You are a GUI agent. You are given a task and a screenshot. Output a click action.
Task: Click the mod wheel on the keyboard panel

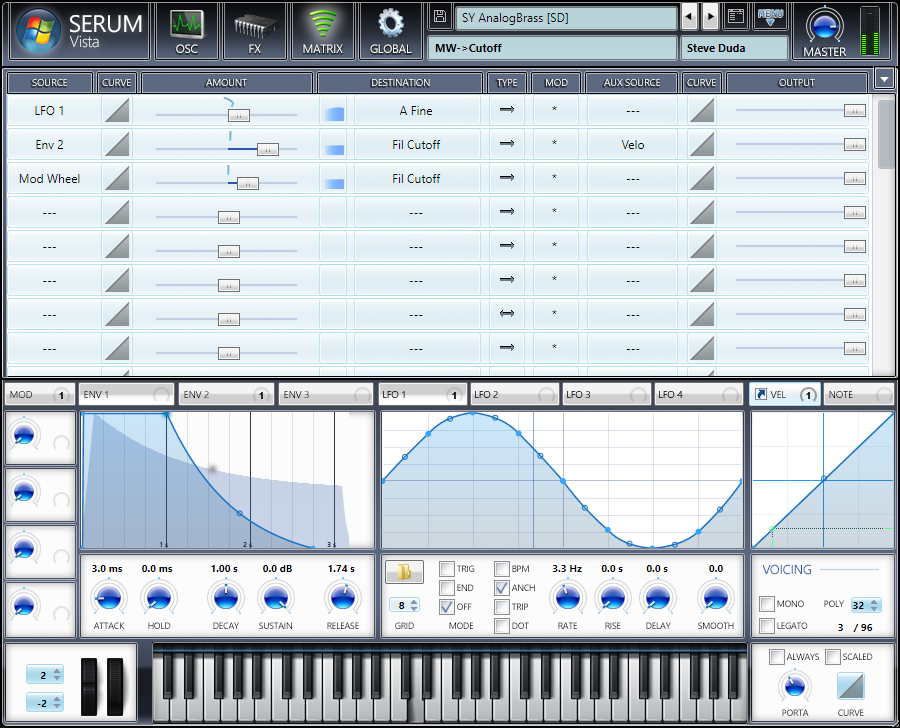click(x=115, y=687)
